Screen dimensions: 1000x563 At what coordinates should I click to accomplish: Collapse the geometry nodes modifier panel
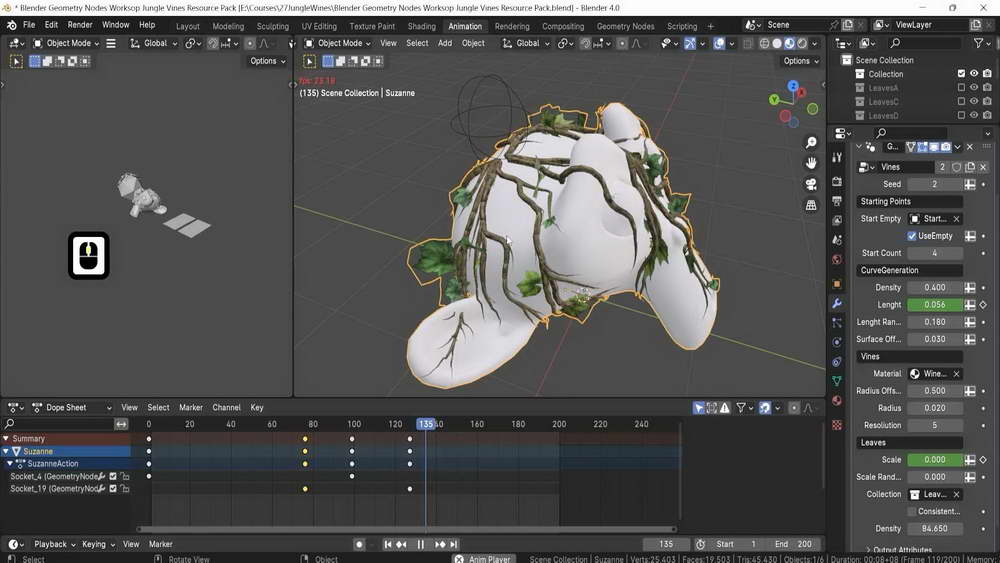pyautogui.click(x=858, y=147)
